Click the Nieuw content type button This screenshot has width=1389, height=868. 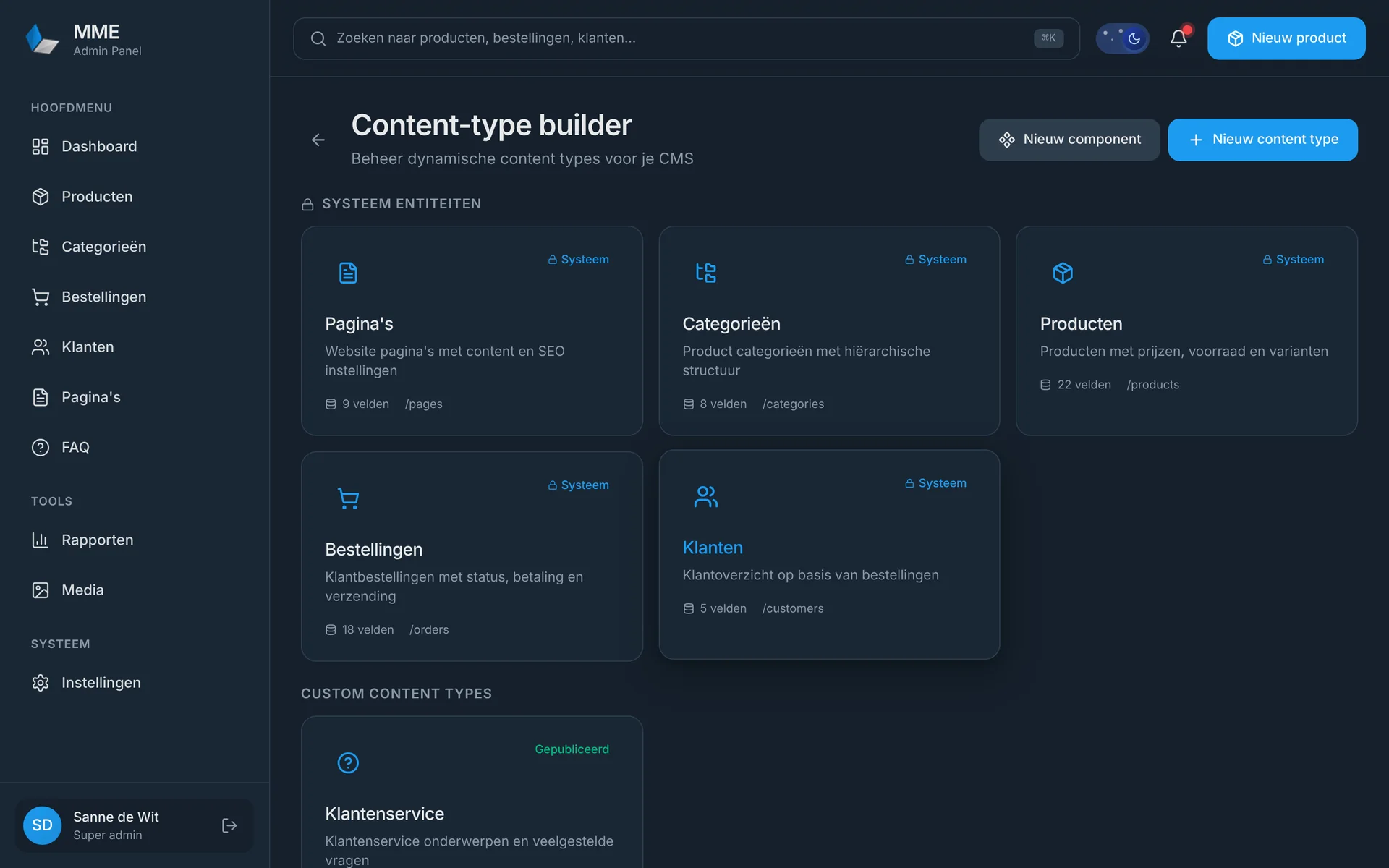coord(1262,140)
